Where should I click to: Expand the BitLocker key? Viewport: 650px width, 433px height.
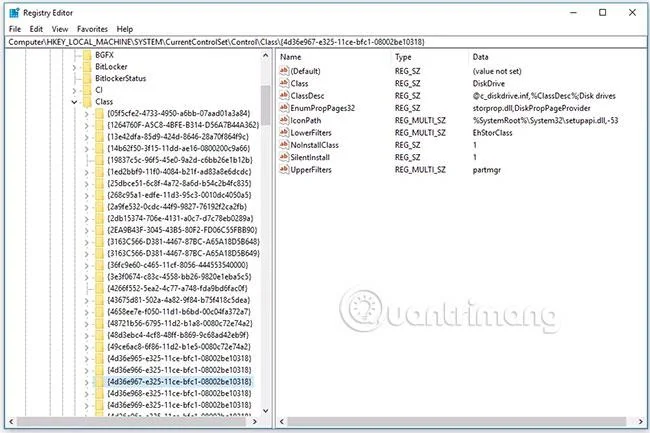pos(74,67)
